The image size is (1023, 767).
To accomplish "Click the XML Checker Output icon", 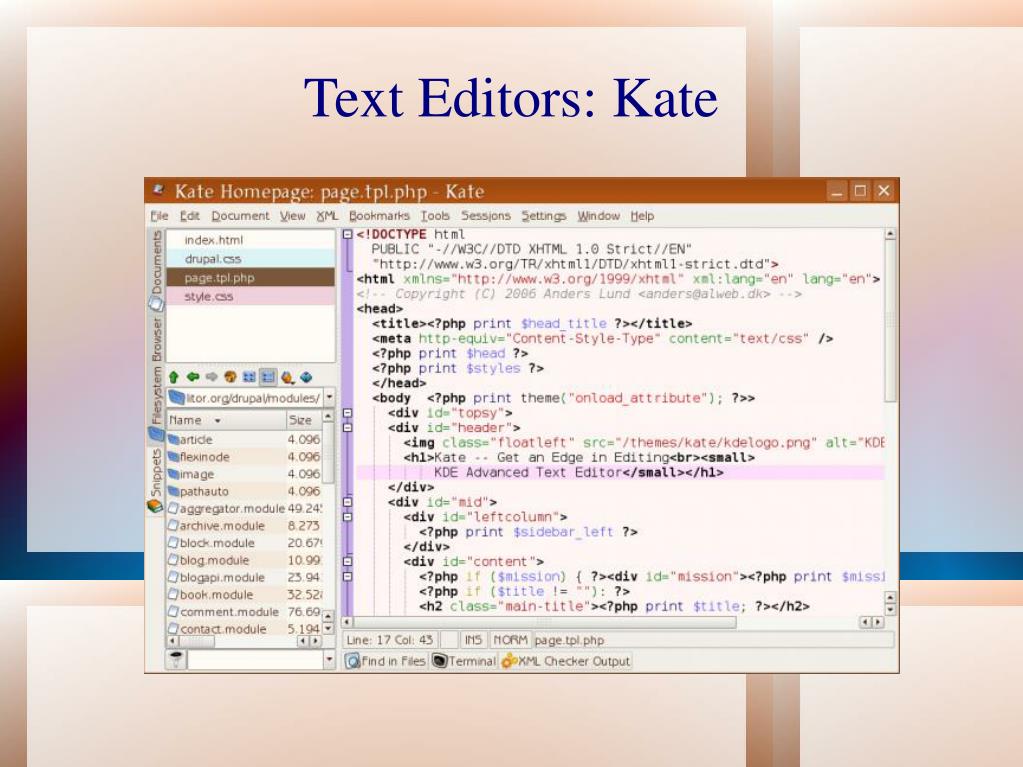I will coord(509,661).
